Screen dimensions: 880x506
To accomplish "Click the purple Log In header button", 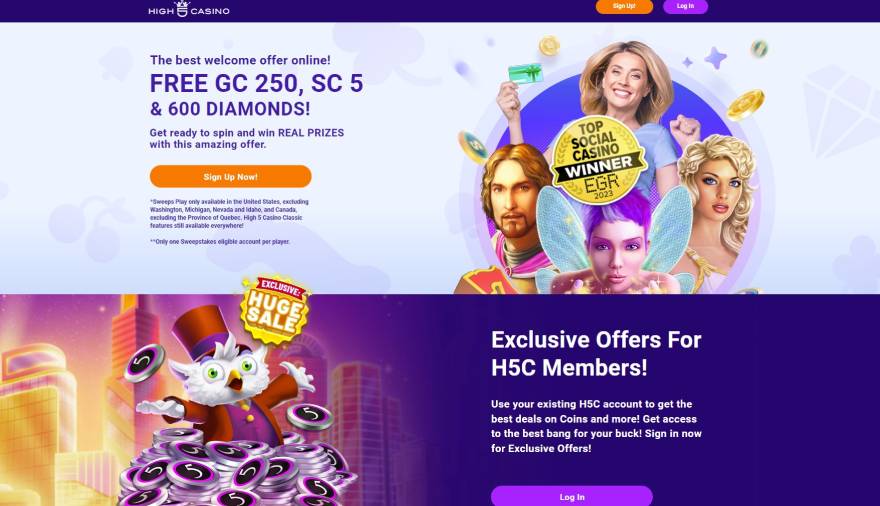I will coord(685,6).
